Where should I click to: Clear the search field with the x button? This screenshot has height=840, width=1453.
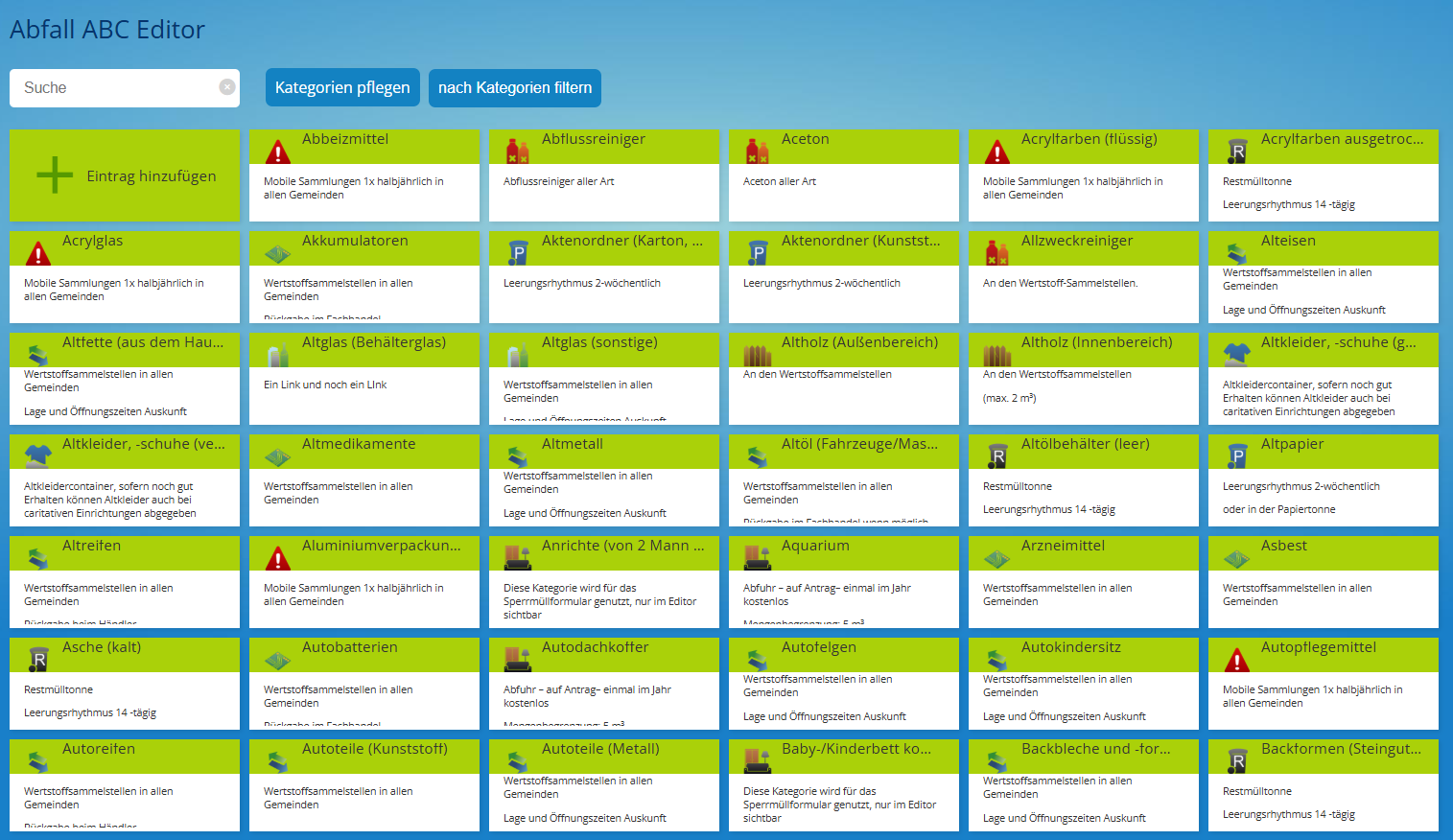[x=227, y=87]
